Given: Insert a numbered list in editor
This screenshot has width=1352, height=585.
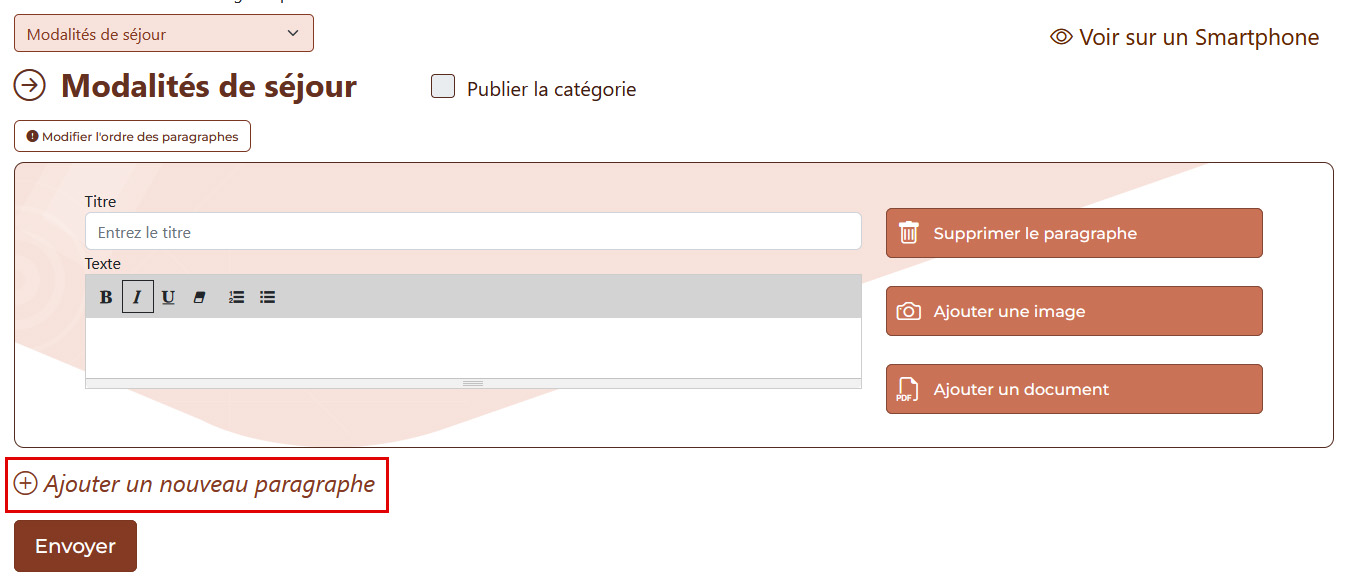Looking at the screenshot, I should 237,297.
